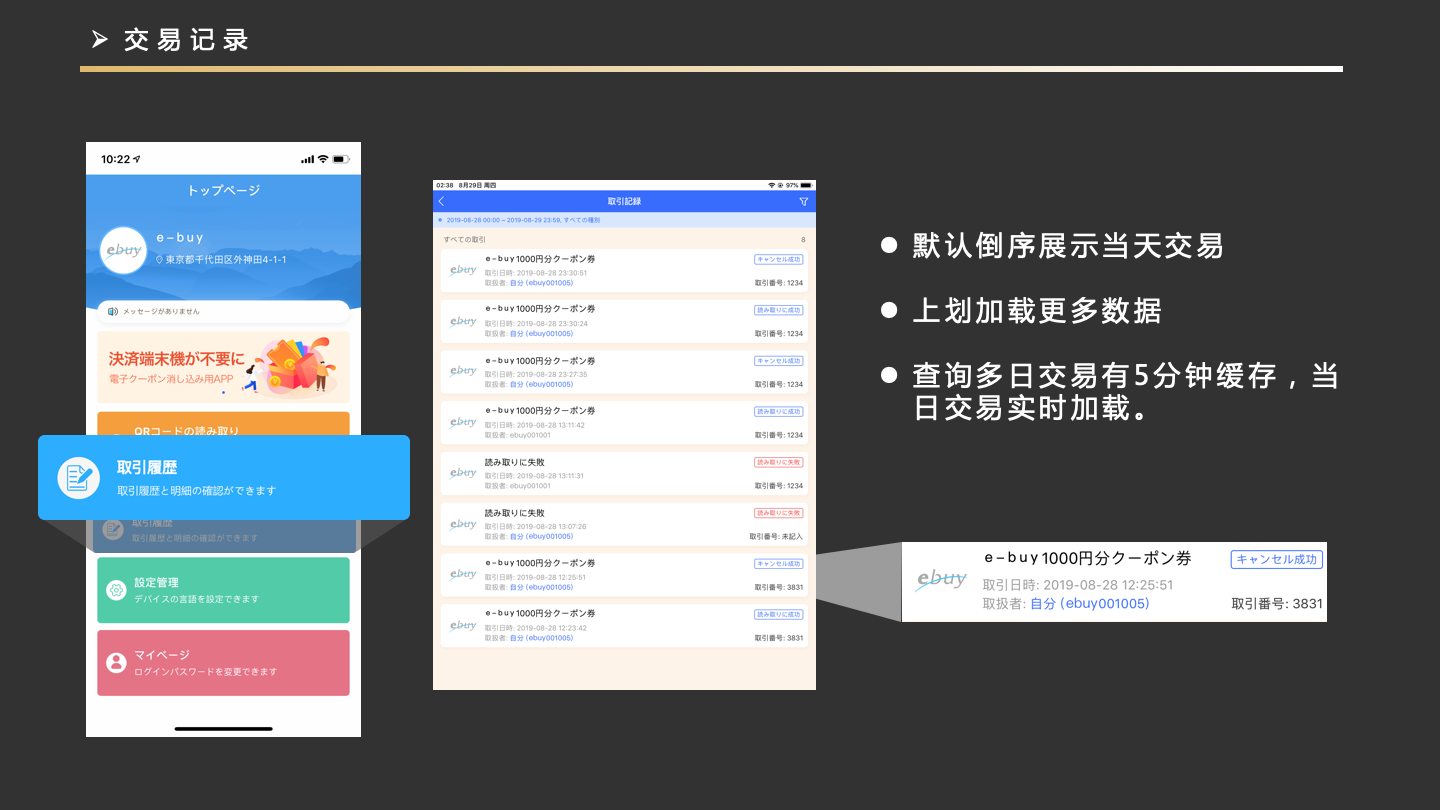Viewport: 1440px width, 810px height.
Task: Tap the date range filter summary bar
Action: (x=624, y=219)
